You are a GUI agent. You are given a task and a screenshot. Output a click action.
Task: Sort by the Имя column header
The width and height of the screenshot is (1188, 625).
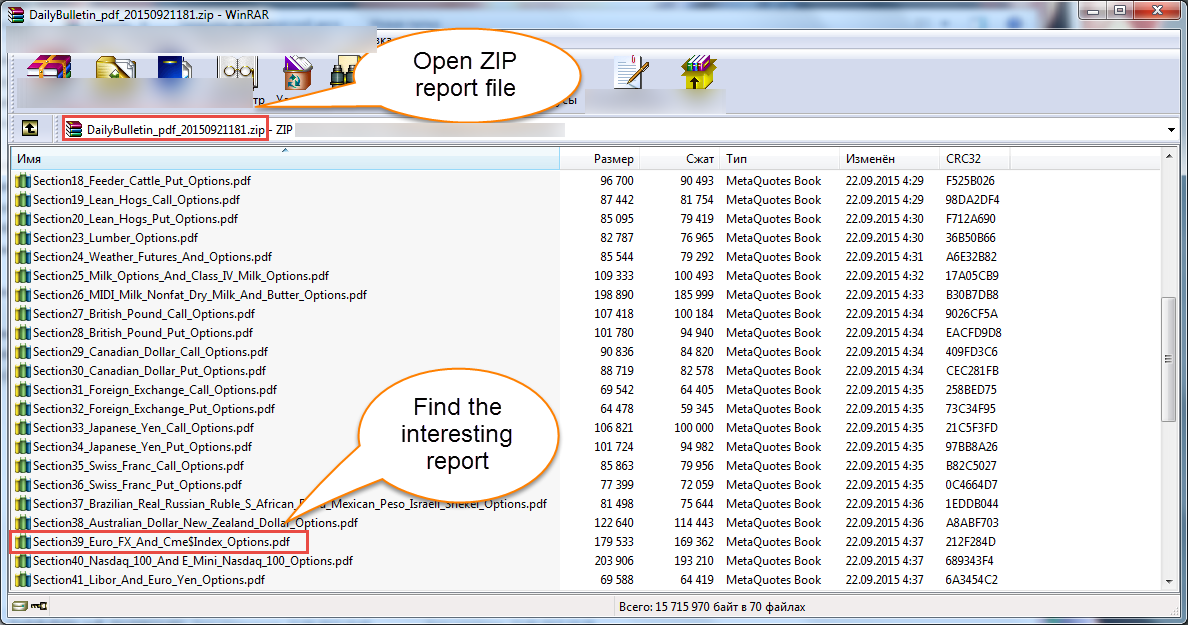[285, 158]
